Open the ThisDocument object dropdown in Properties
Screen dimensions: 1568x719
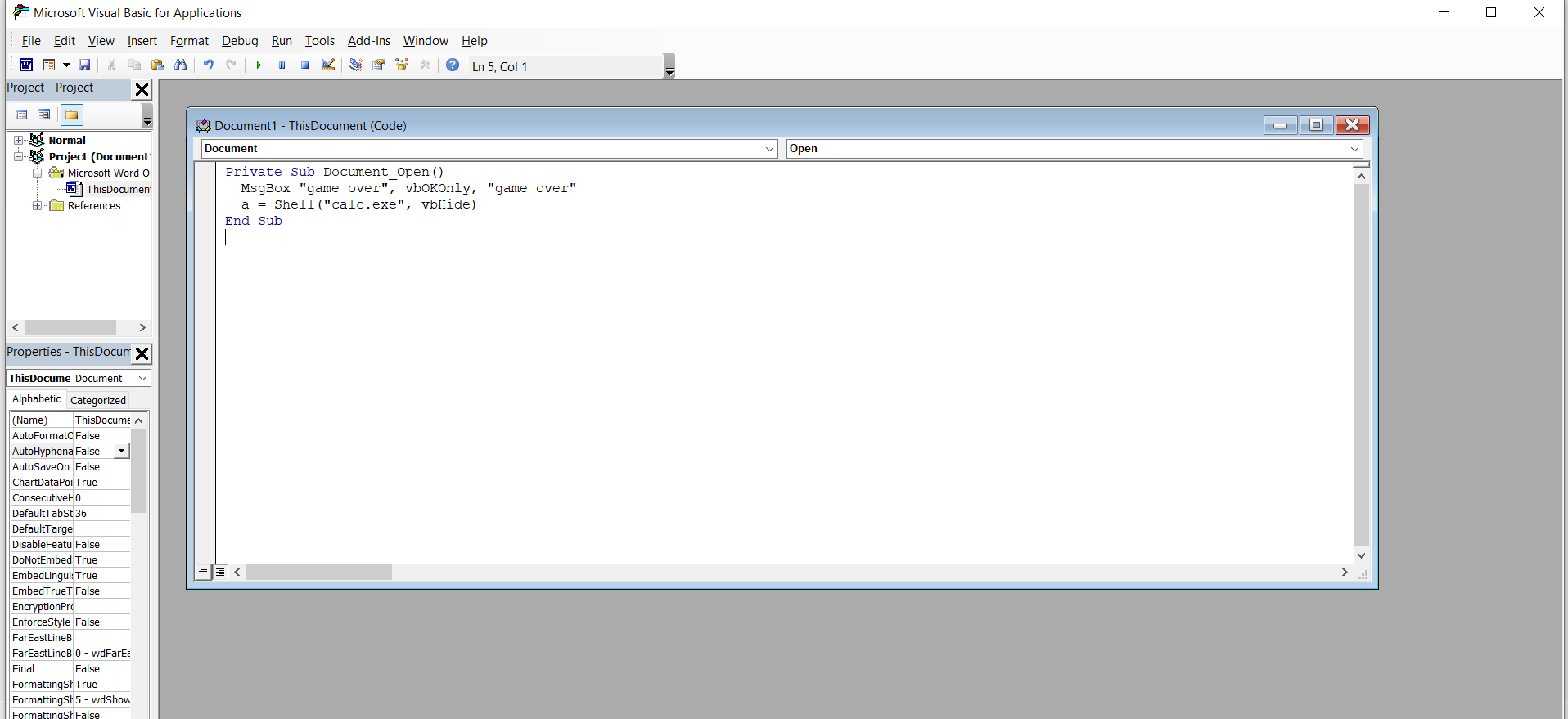point(143,378)
